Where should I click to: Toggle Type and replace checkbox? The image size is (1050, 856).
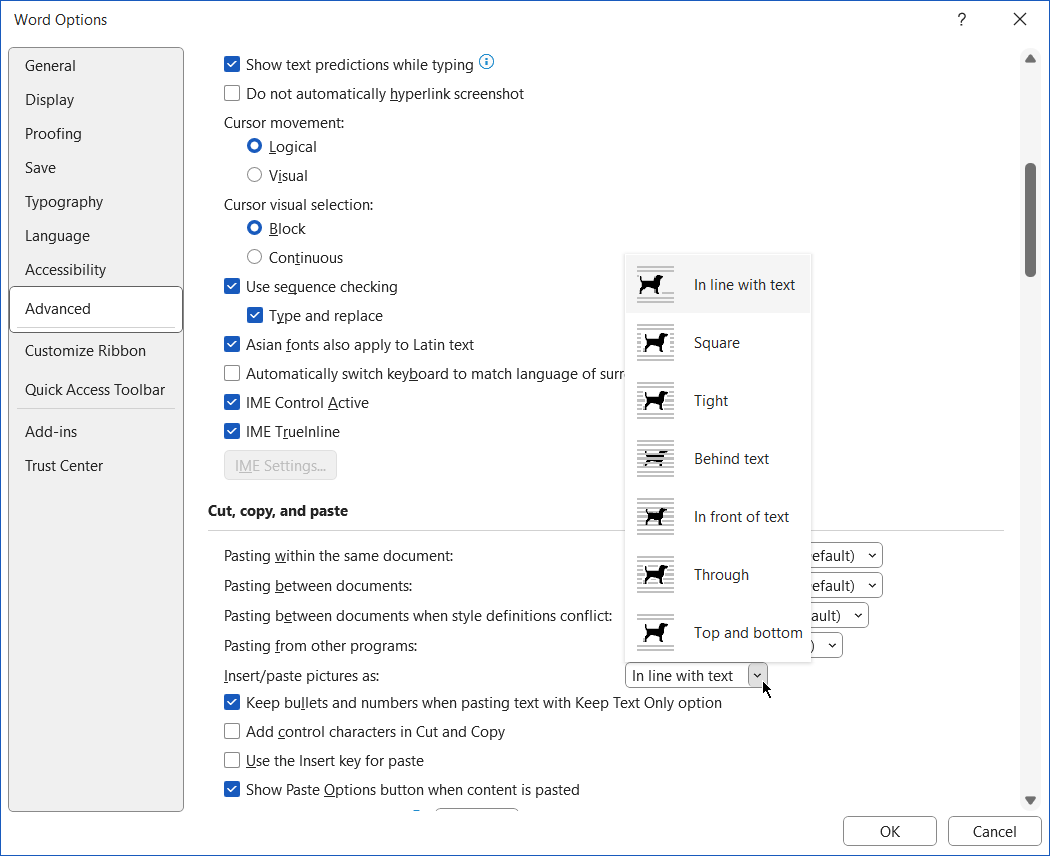click(x=254, y=315)
